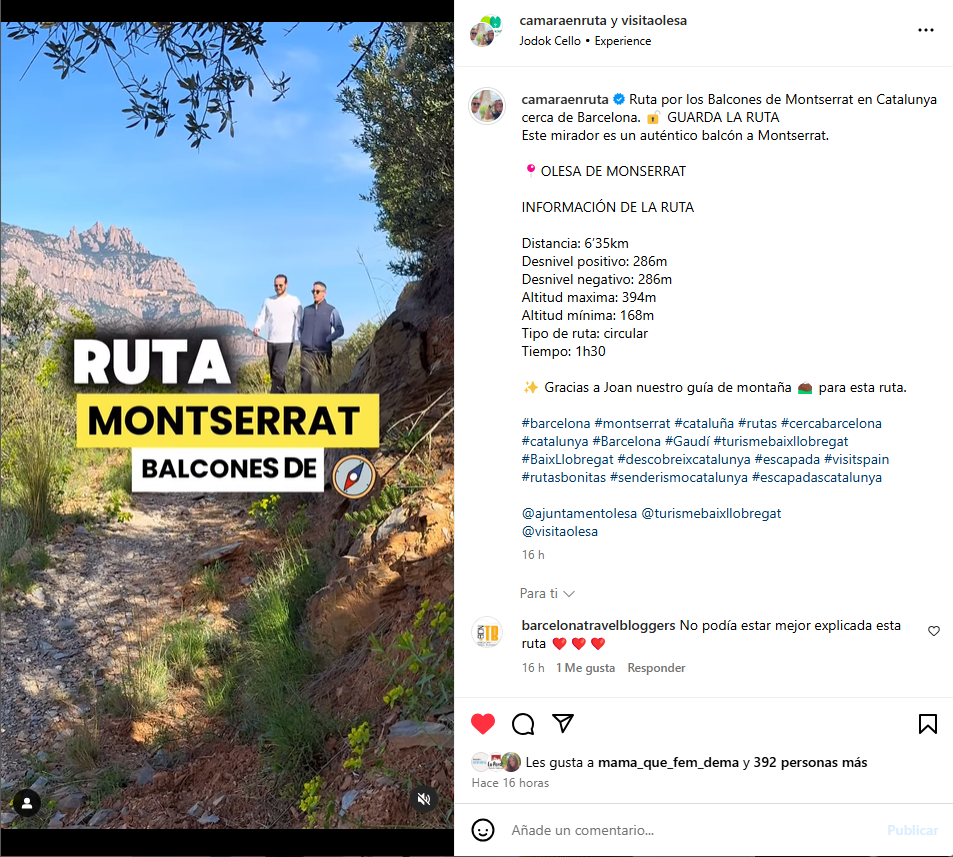Viewport: 953px width, 857px height.
Task: Open the Jodok Cello audio link
Action: coord(549,41)
